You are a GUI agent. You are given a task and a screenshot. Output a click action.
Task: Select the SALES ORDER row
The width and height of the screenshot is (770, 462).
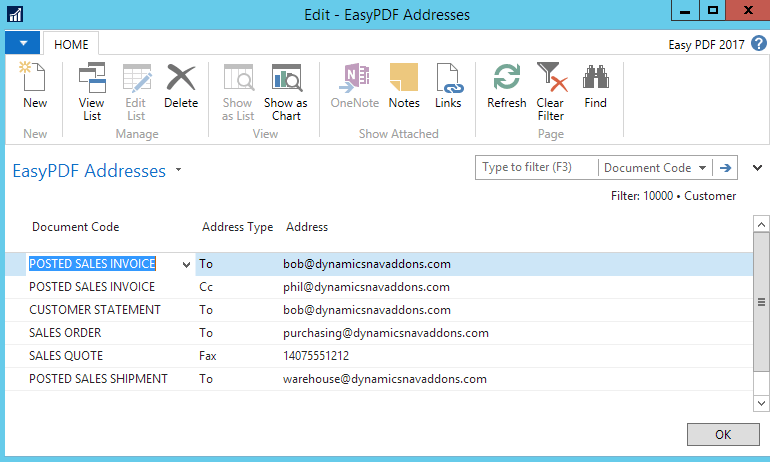(379, 333)
